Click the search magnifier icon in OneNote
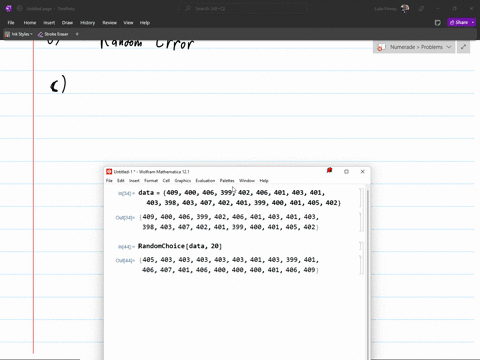 click(188, 9)
